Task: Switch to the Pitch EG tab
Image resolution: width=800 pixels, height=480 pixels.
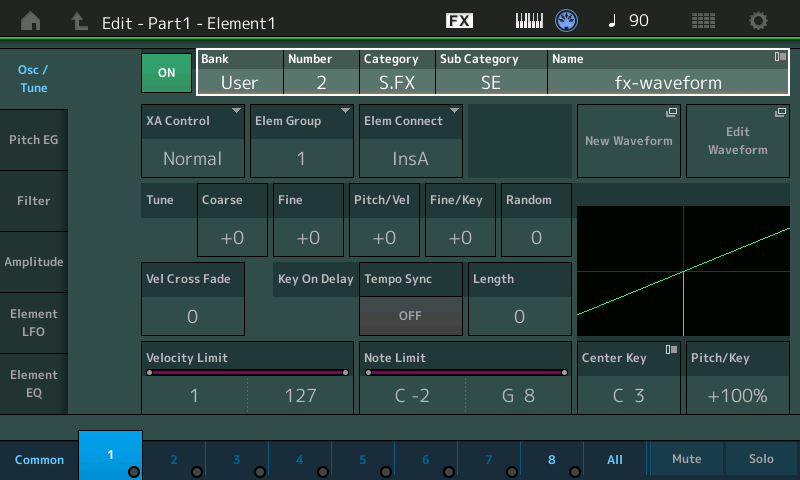Action: (34, 140)
